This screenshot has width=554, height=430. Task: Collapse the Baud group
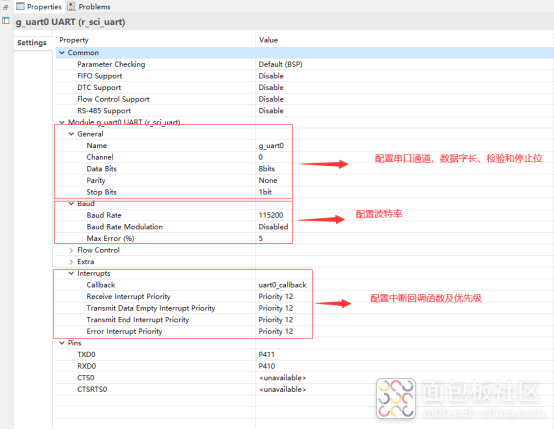[71, 204]
